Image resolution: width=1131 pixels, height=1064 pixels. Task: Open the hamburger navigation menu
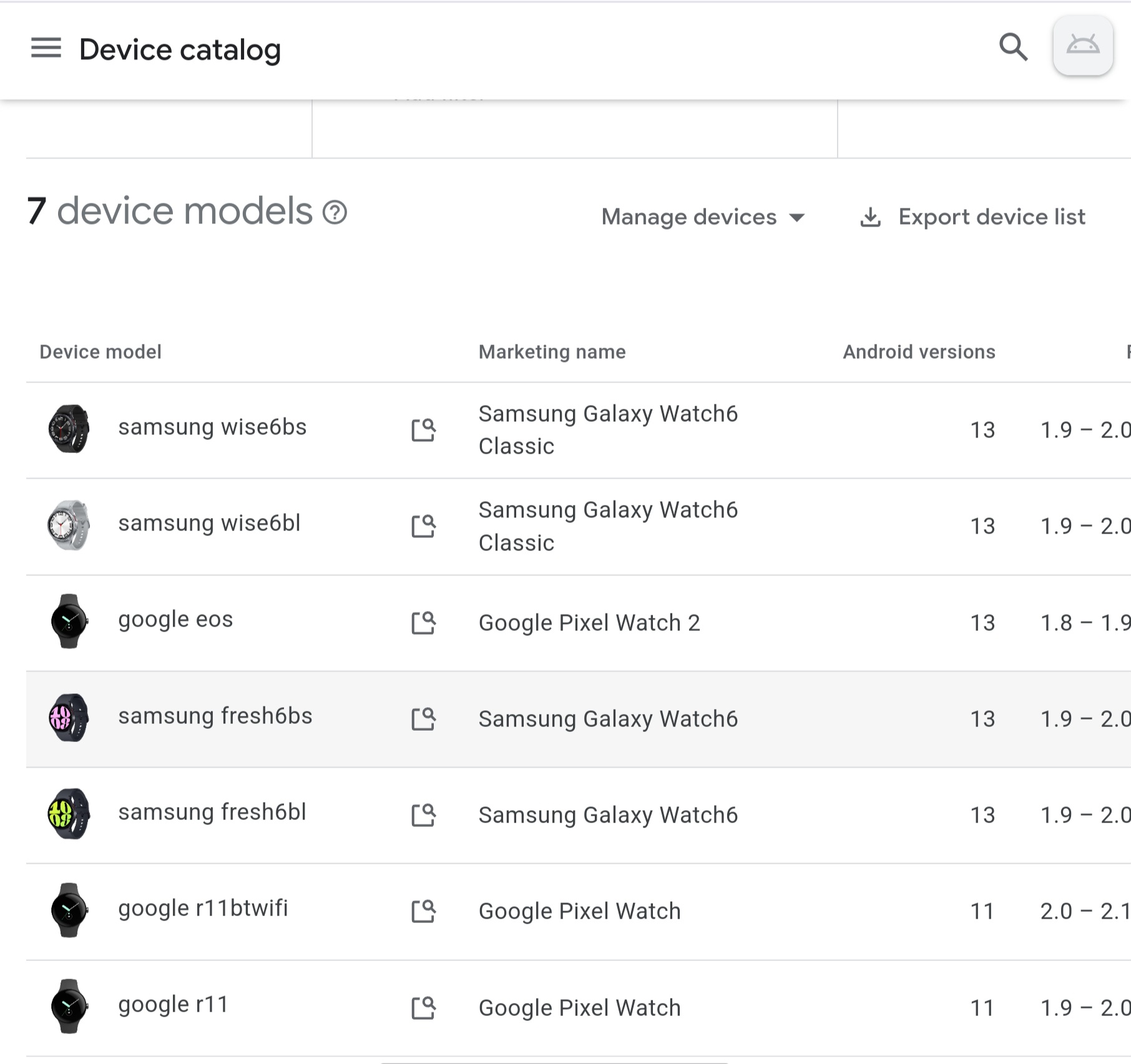(x=46, y=48)
